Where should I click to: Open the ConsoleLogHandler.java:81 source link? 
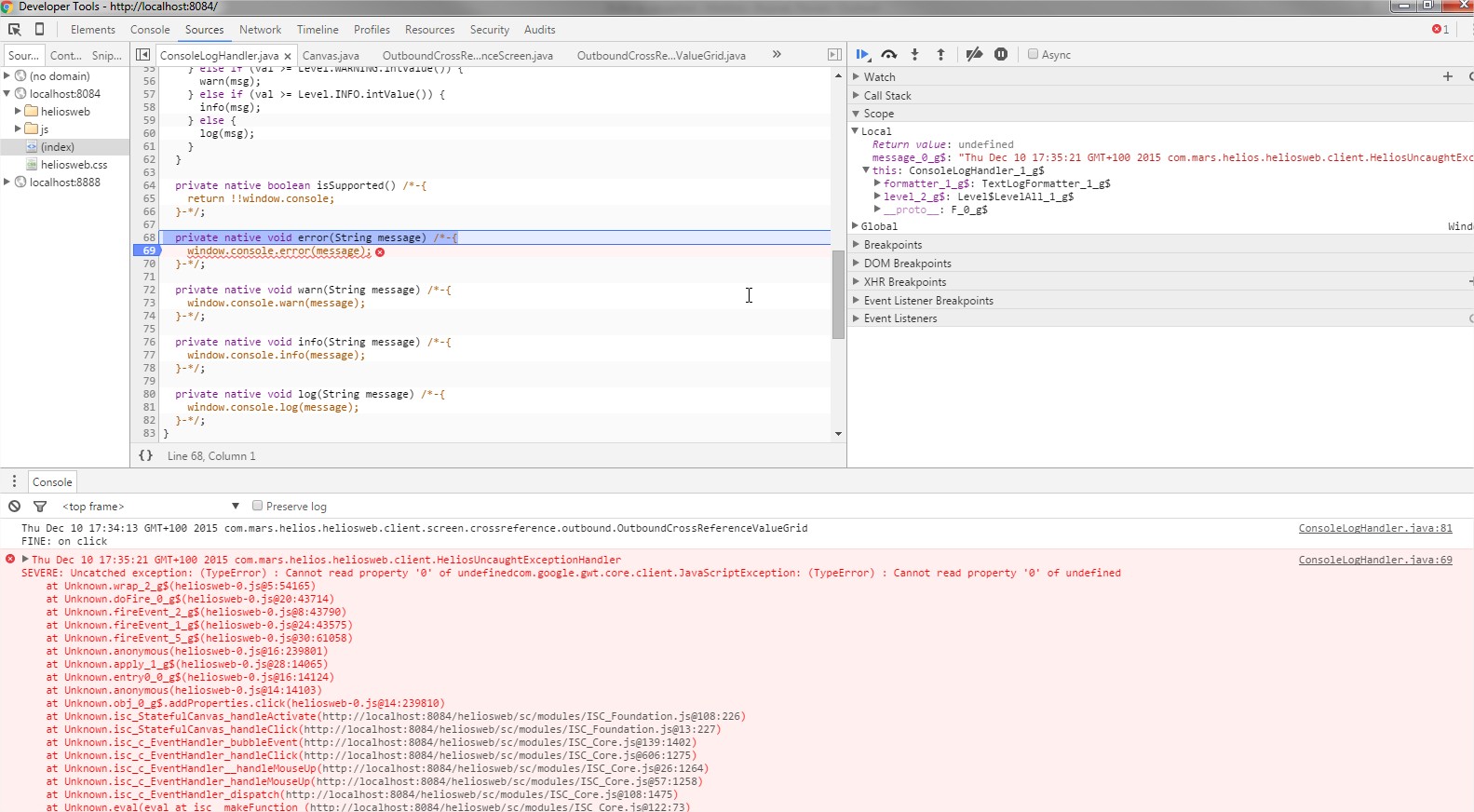(x=1374, y=528)
